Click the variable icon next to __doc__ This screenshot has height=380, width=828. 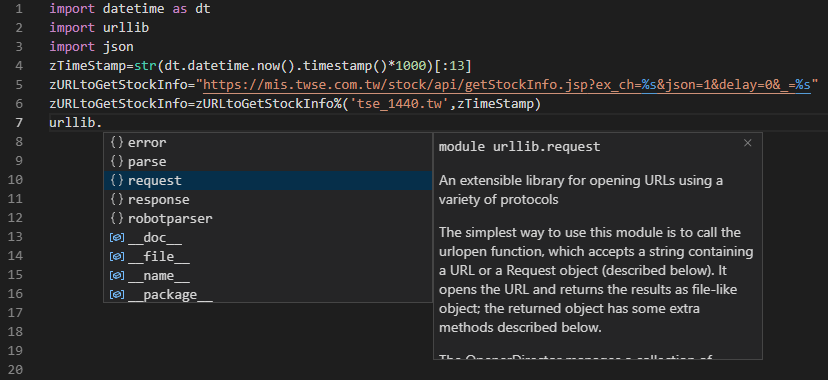point(117,238)
